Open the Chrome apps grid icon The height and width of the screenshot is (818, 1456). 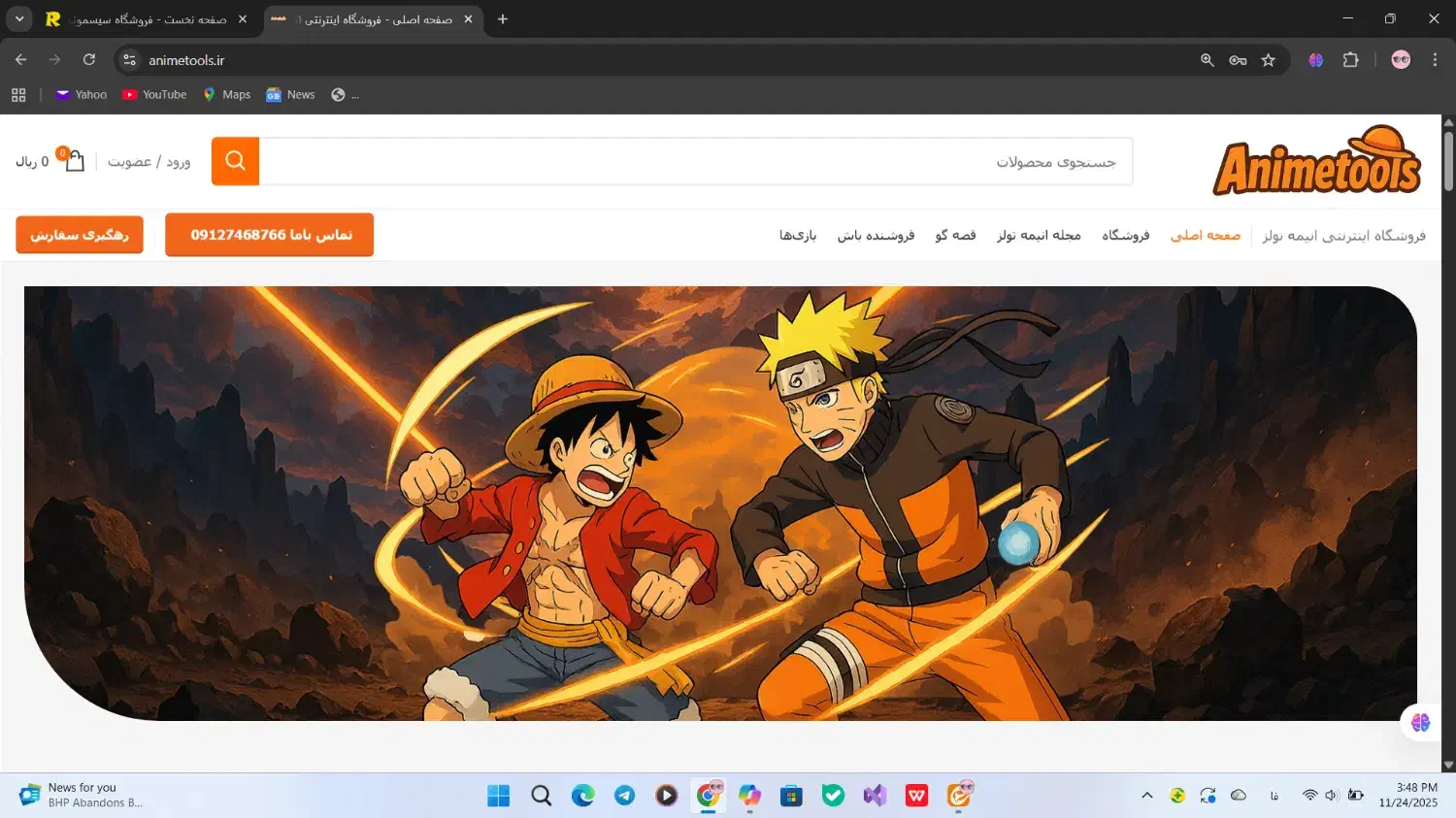(18, 95)
